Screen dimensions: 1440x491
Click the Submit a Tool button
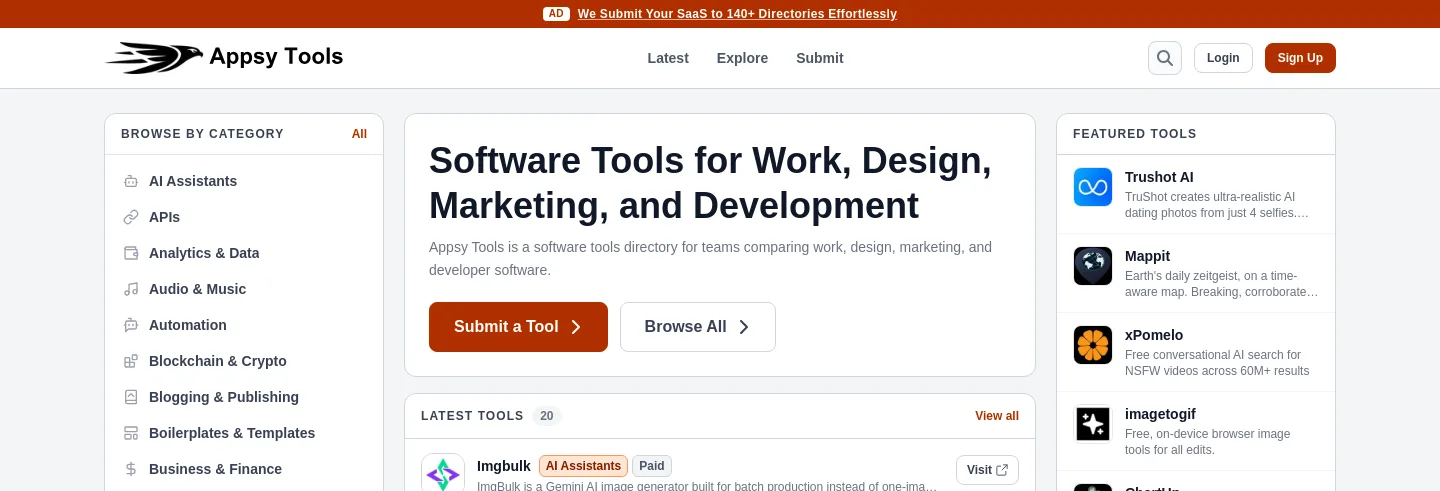pyautogui.click(x=518, y=327)
